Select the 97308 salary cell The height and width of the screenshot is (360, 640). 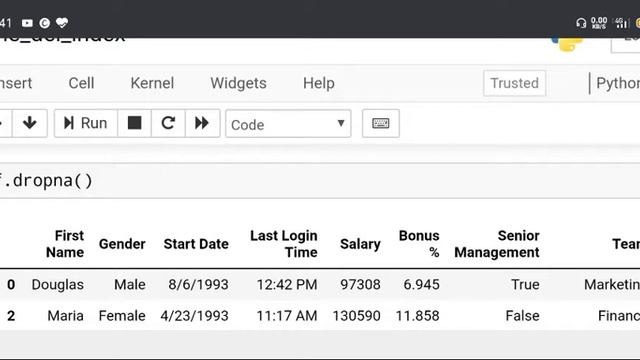coord(360,284)
